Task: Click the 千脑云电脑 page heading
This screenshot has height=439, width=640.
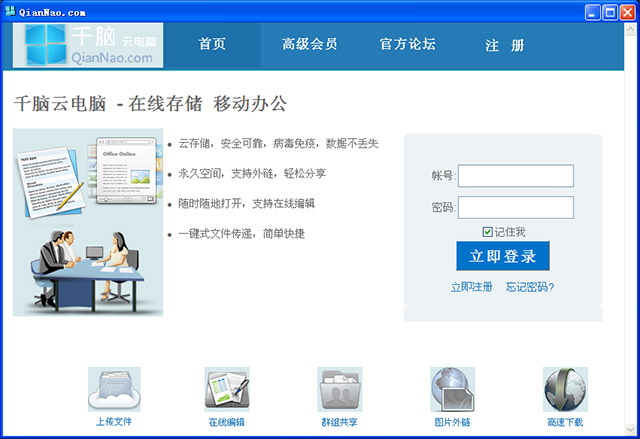Action: point(150,104)
